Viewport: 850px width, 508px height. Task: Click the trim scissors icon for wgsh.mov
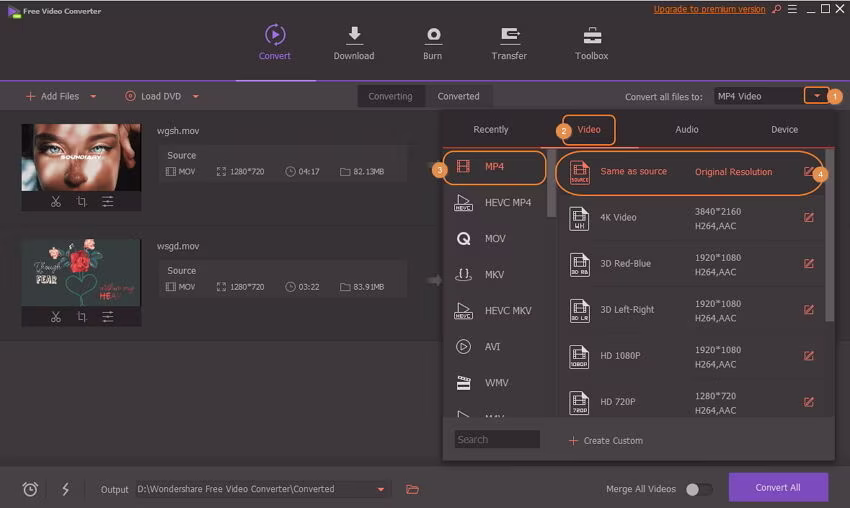(x=56, y=202)
